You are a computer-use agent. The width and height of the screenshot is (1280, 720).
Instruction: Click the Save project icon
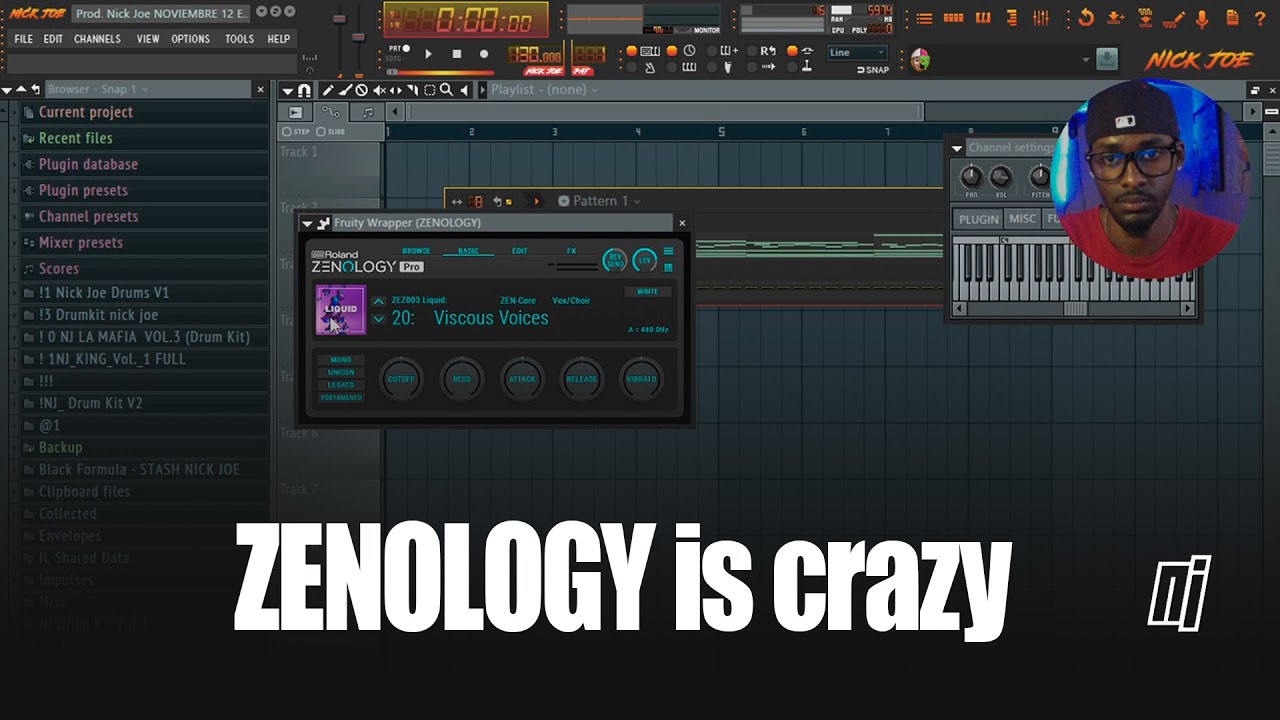pyautogui.click(x=1116, y=18)
